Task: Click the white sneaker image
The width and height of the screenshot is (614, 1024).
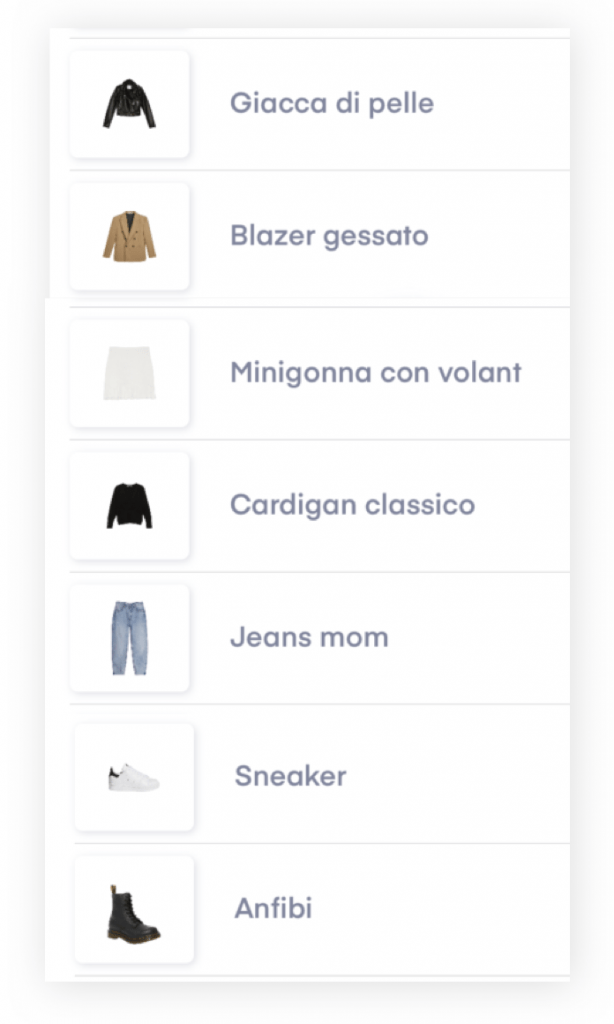Action: [134, 777]
